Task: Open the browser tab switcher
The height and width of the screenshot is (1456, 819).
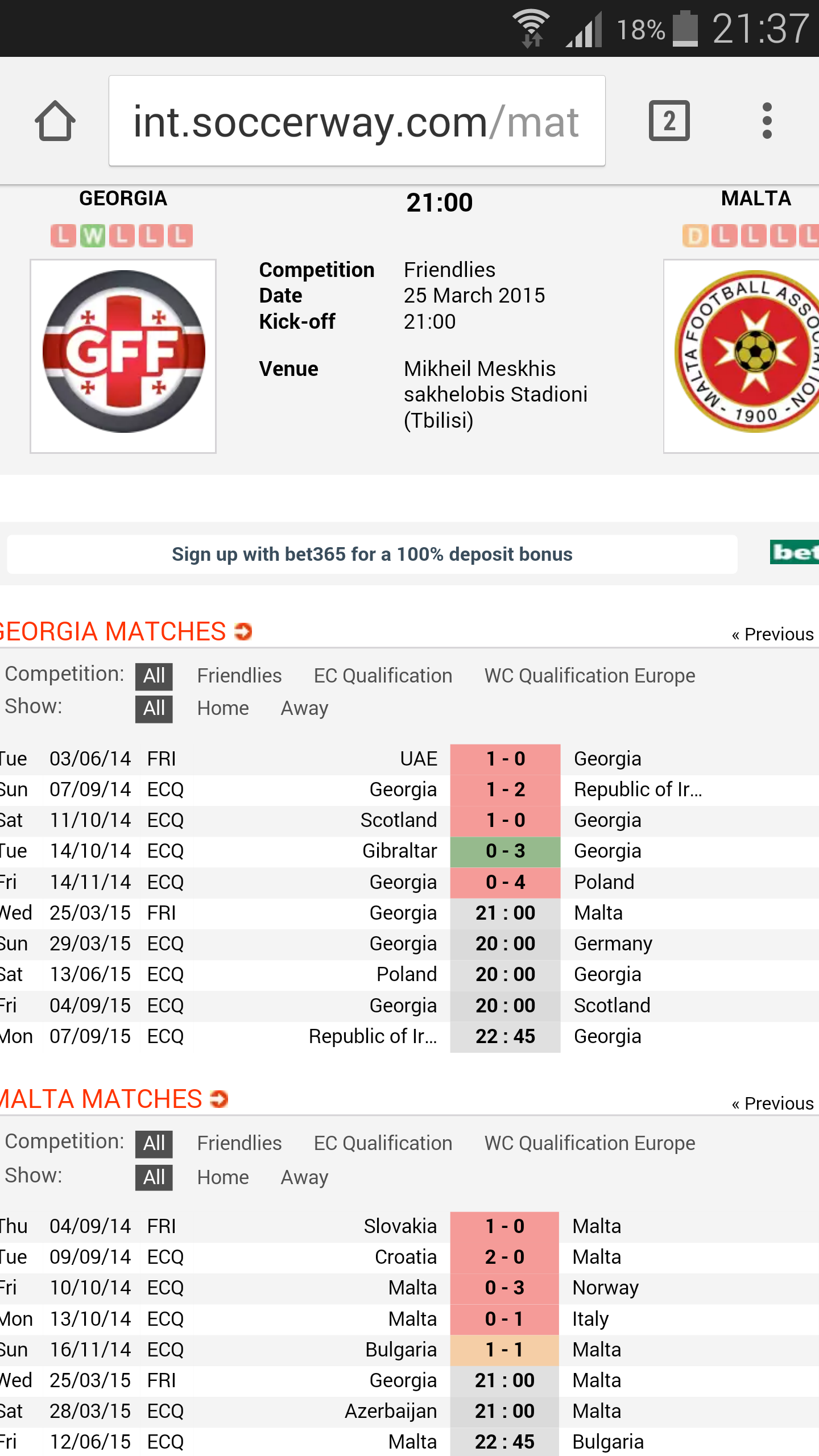Action: 669,121
